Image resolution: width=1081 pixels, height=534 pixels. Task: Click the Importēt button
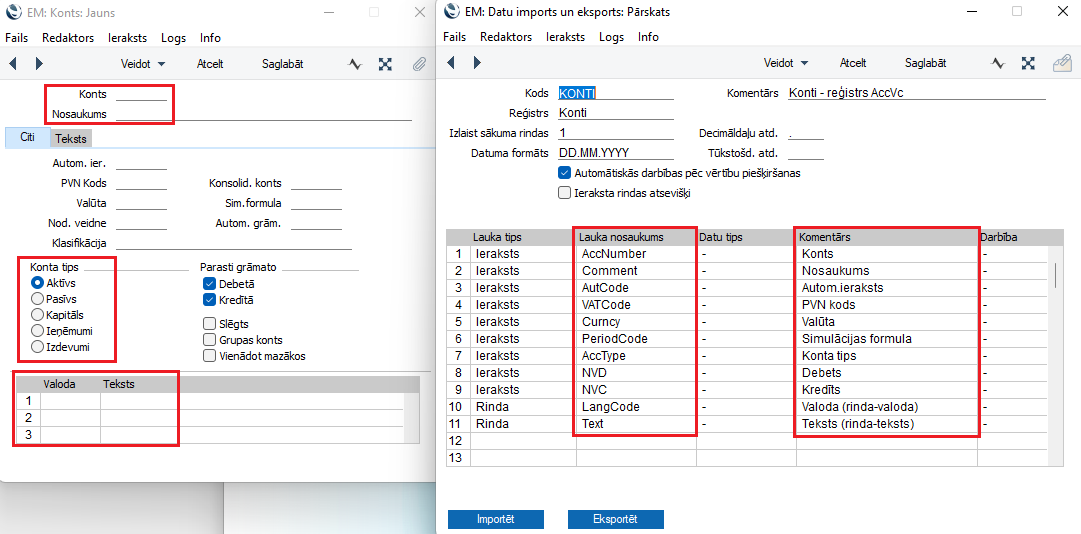(495, 520)
